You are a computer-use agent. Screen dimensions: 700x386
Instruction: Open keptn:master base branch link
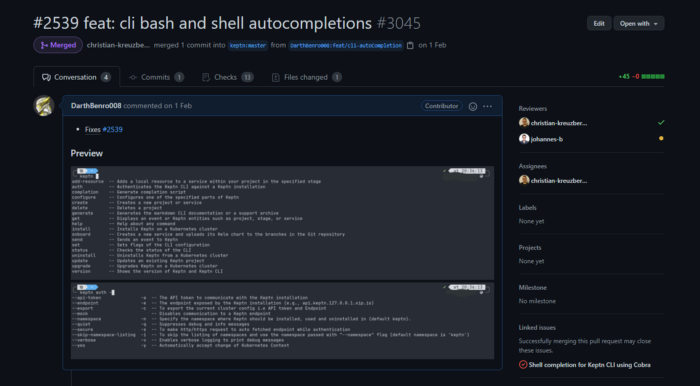[248, 46]
